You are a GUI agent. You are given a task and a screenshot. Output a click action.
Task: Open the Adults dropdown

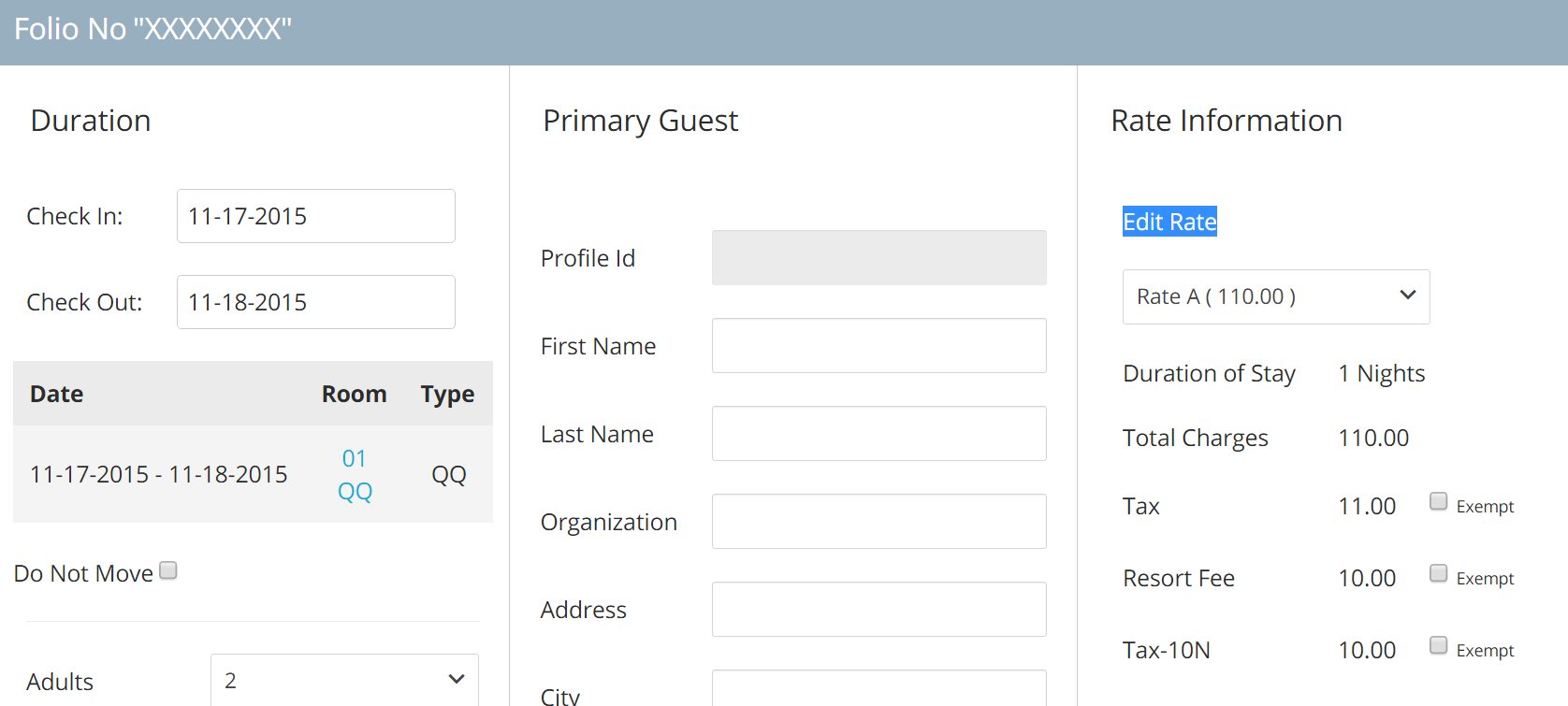(344, 680)
